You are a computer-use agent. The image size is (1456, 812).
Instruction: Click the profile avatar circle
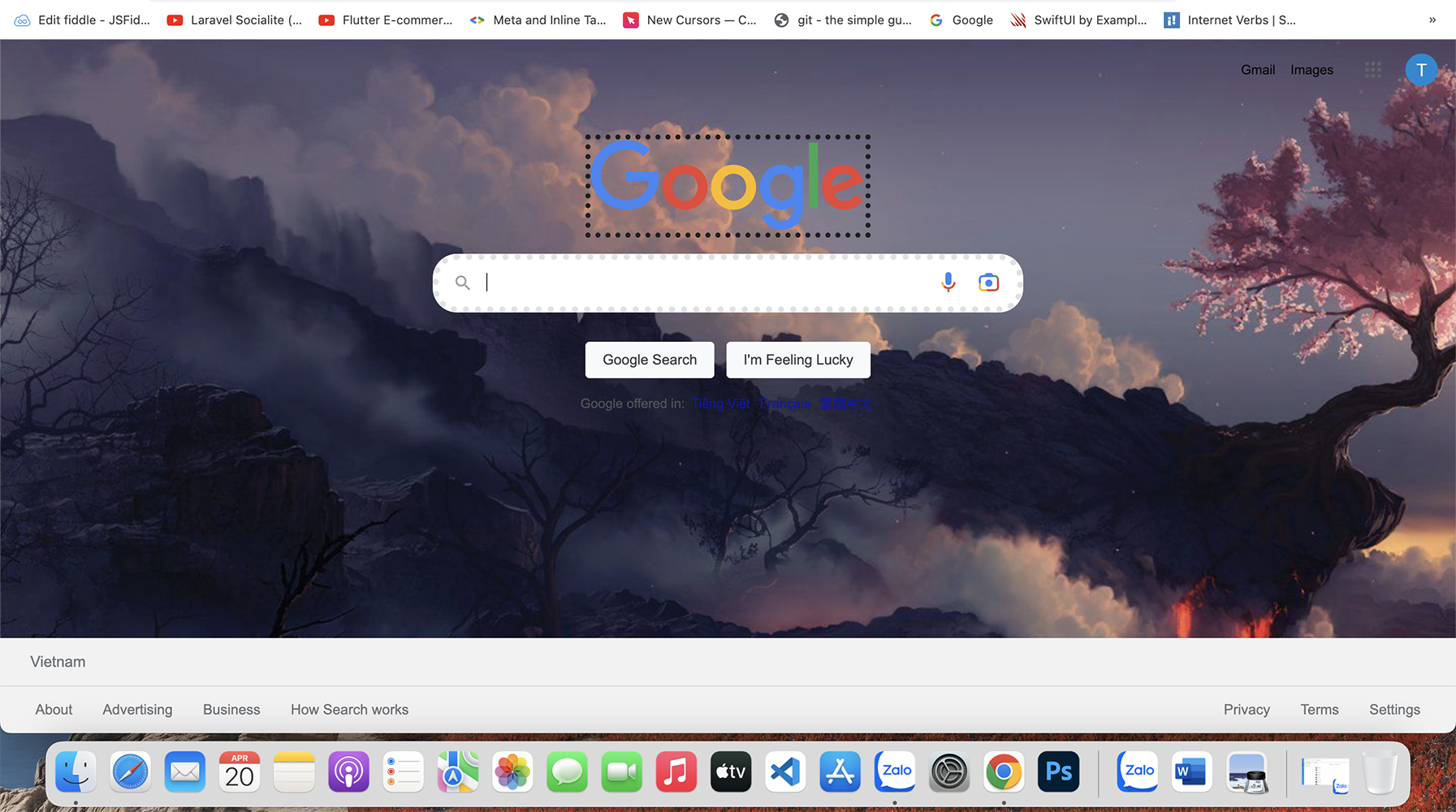coord(1421,70)
